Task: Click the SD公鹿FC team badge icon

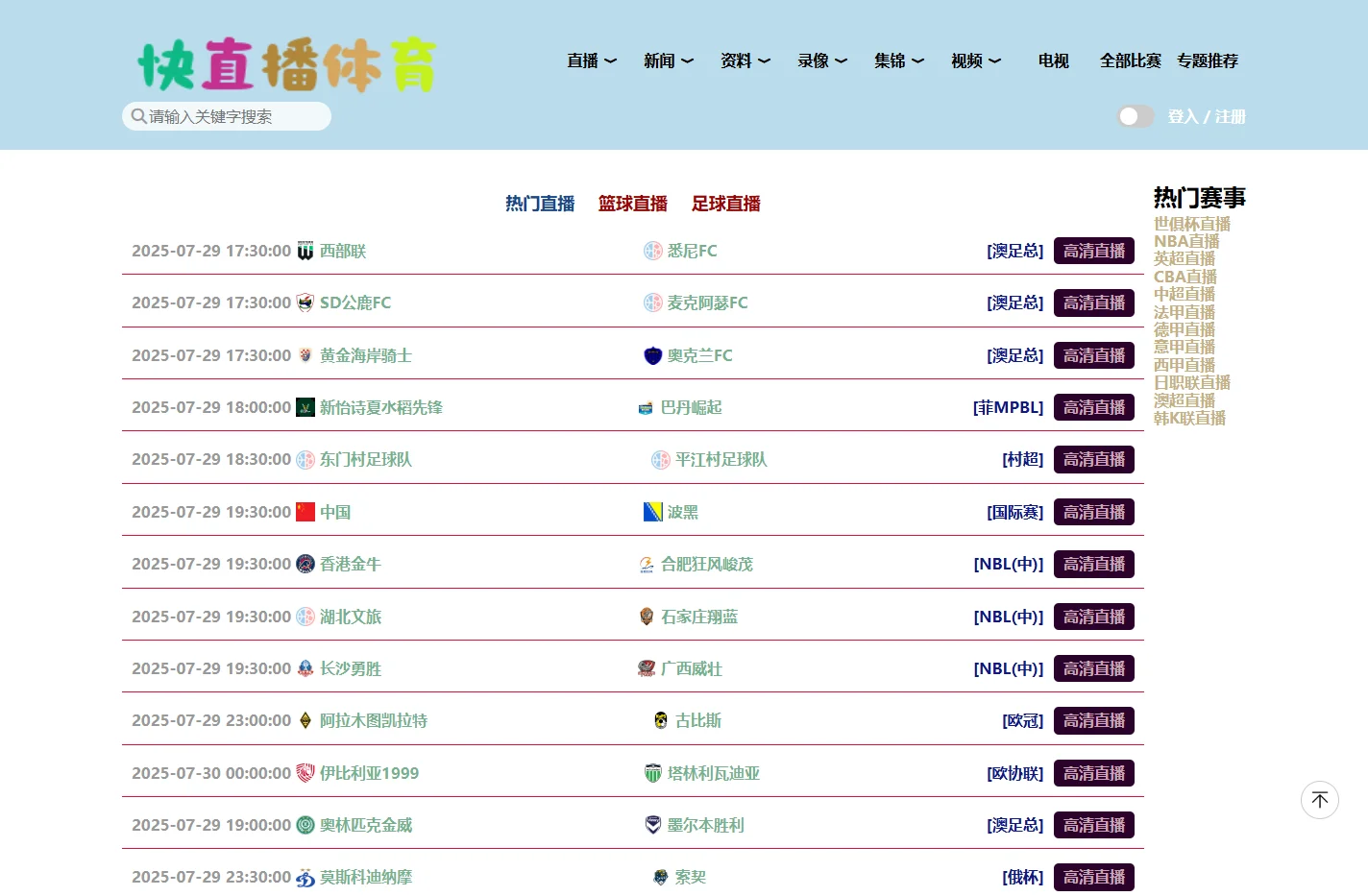Action: click(305, 303)
